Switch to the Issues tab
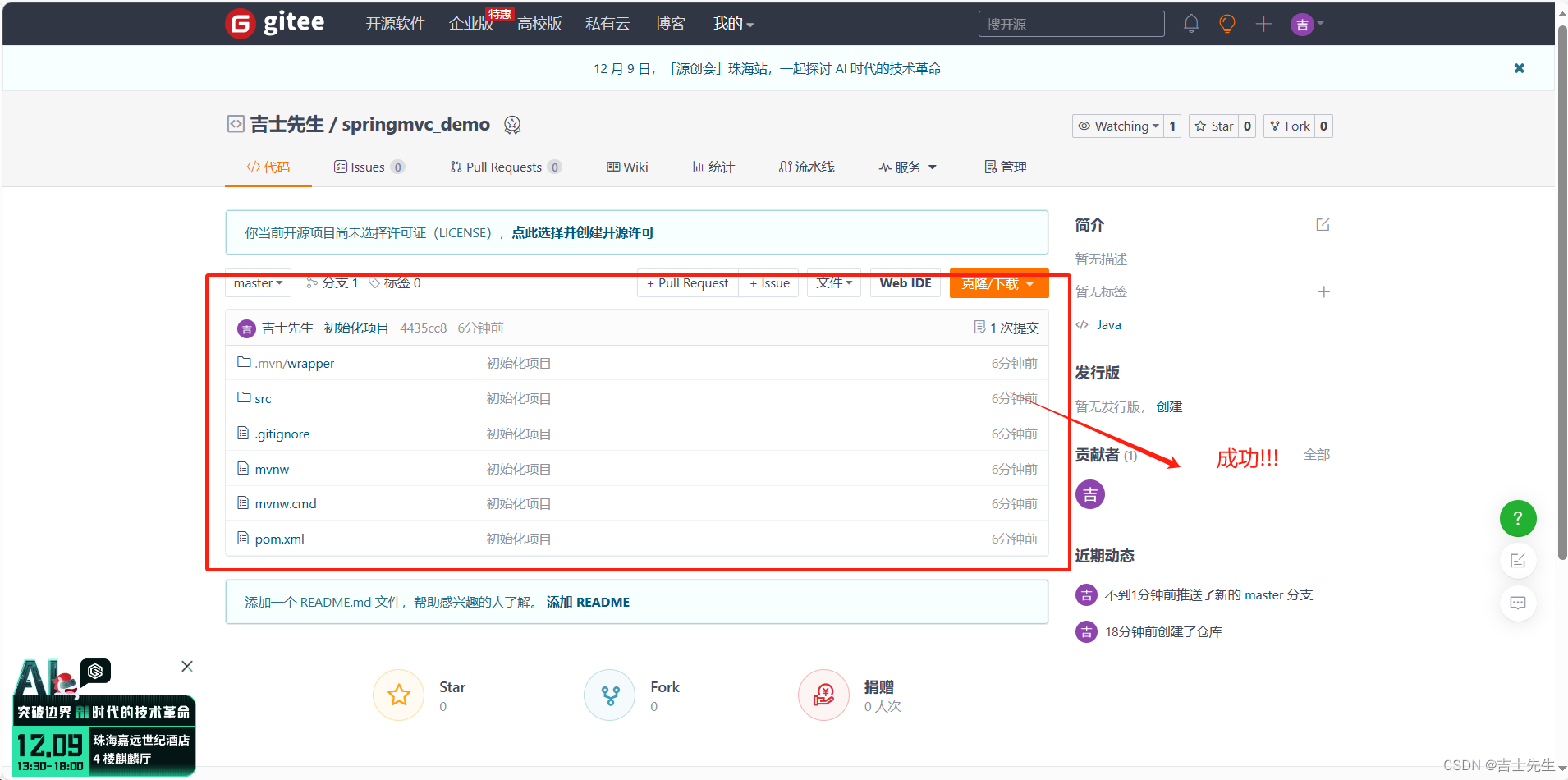Viewport: 1568px width, 780px height. pos(369,167)
